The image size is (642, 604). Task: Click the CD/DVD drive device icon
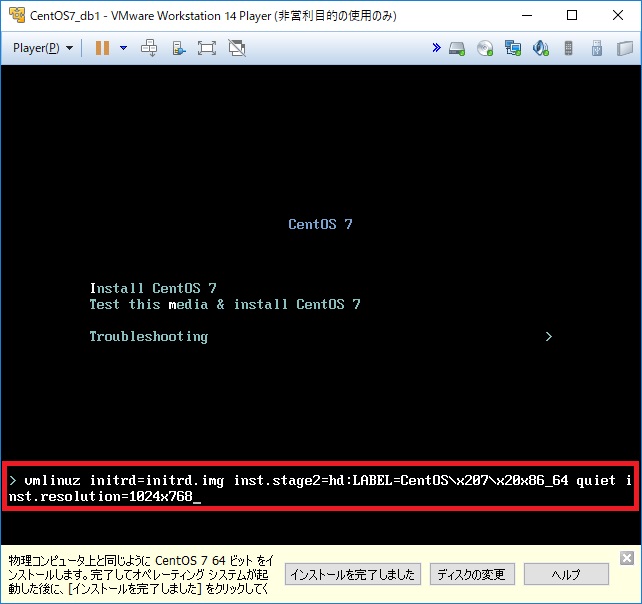tap(485, 48)
